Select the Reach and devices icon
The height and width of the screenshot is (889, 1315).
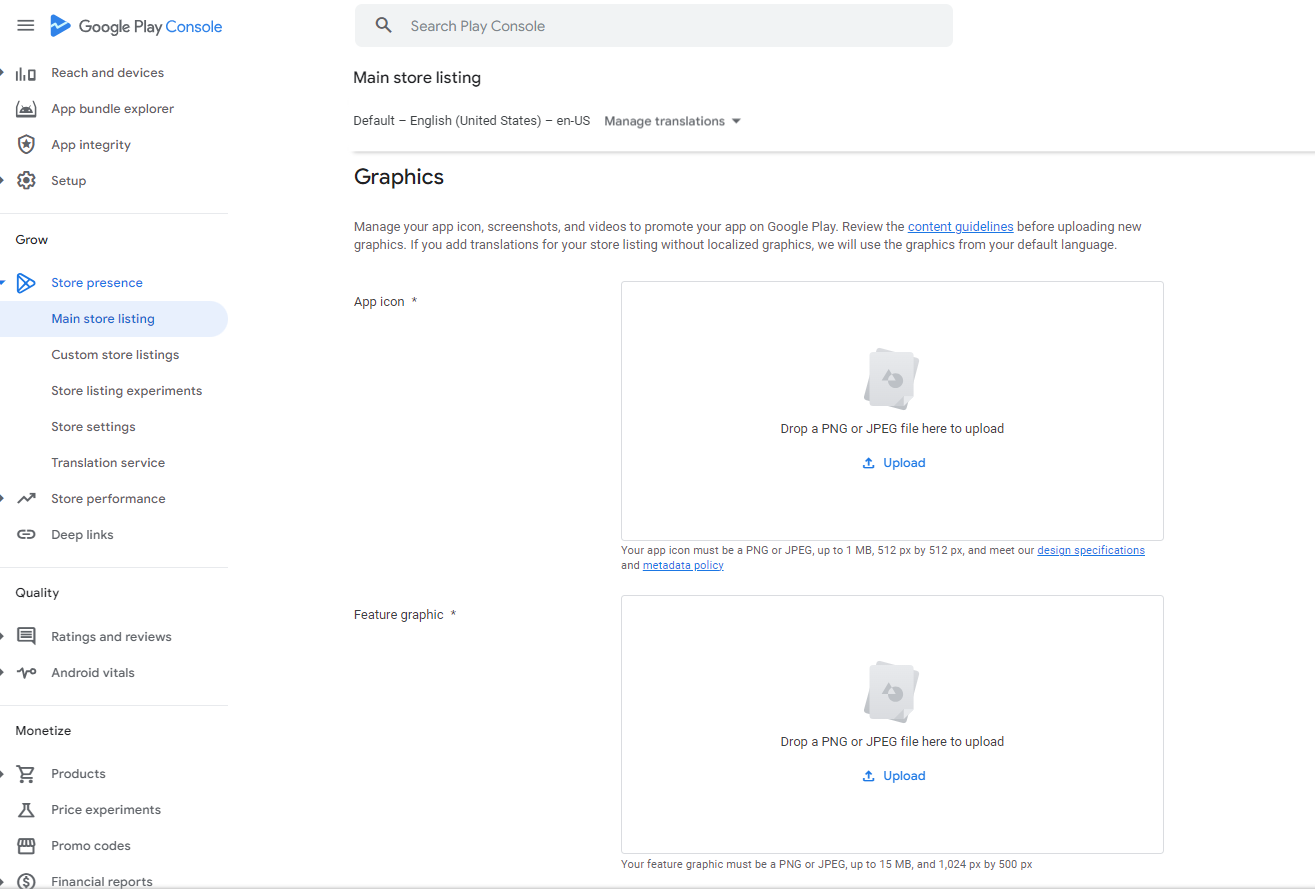tap(25, 72)
